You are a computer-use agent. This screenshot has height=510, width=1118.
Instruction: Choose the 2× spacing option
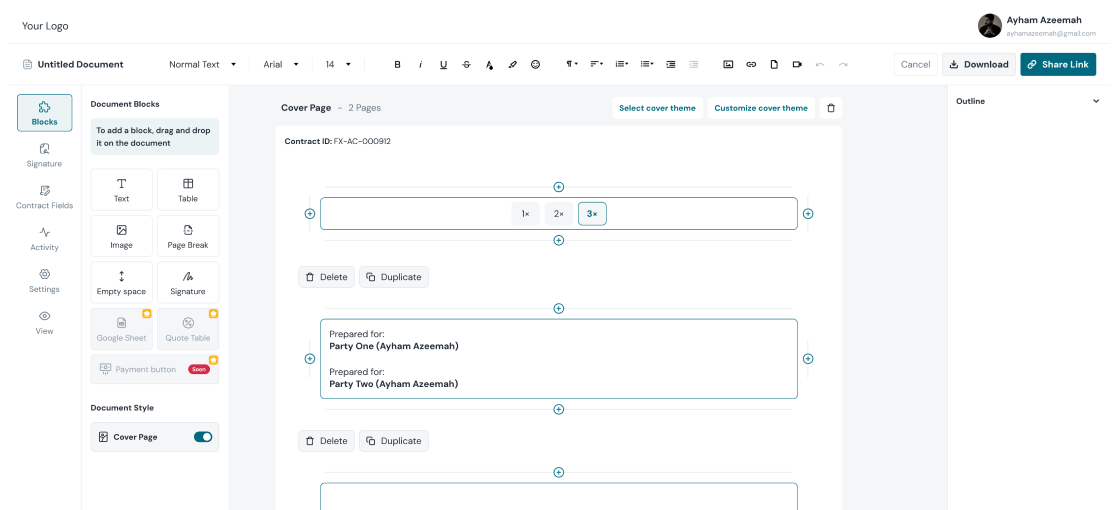[x=559, y=214]
